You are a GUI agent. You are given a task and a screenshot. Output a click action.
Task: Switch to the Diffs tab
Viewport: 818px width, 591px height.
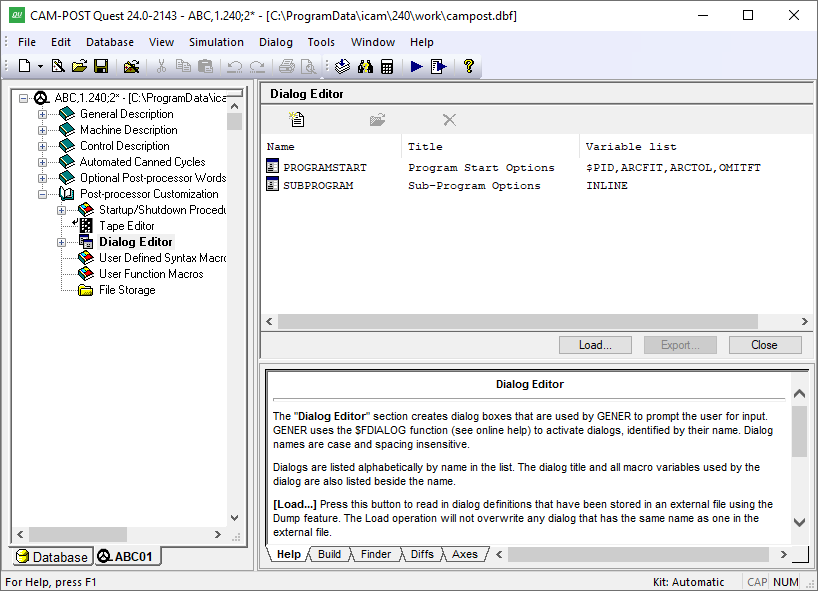coord(422,554)
